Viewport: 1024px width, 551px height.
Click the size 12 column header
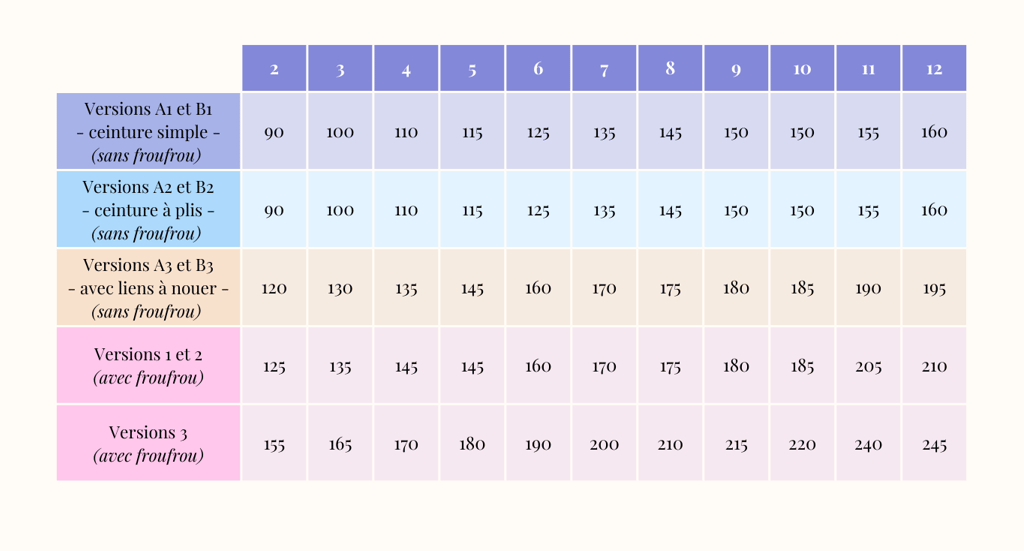coord(934,68)
